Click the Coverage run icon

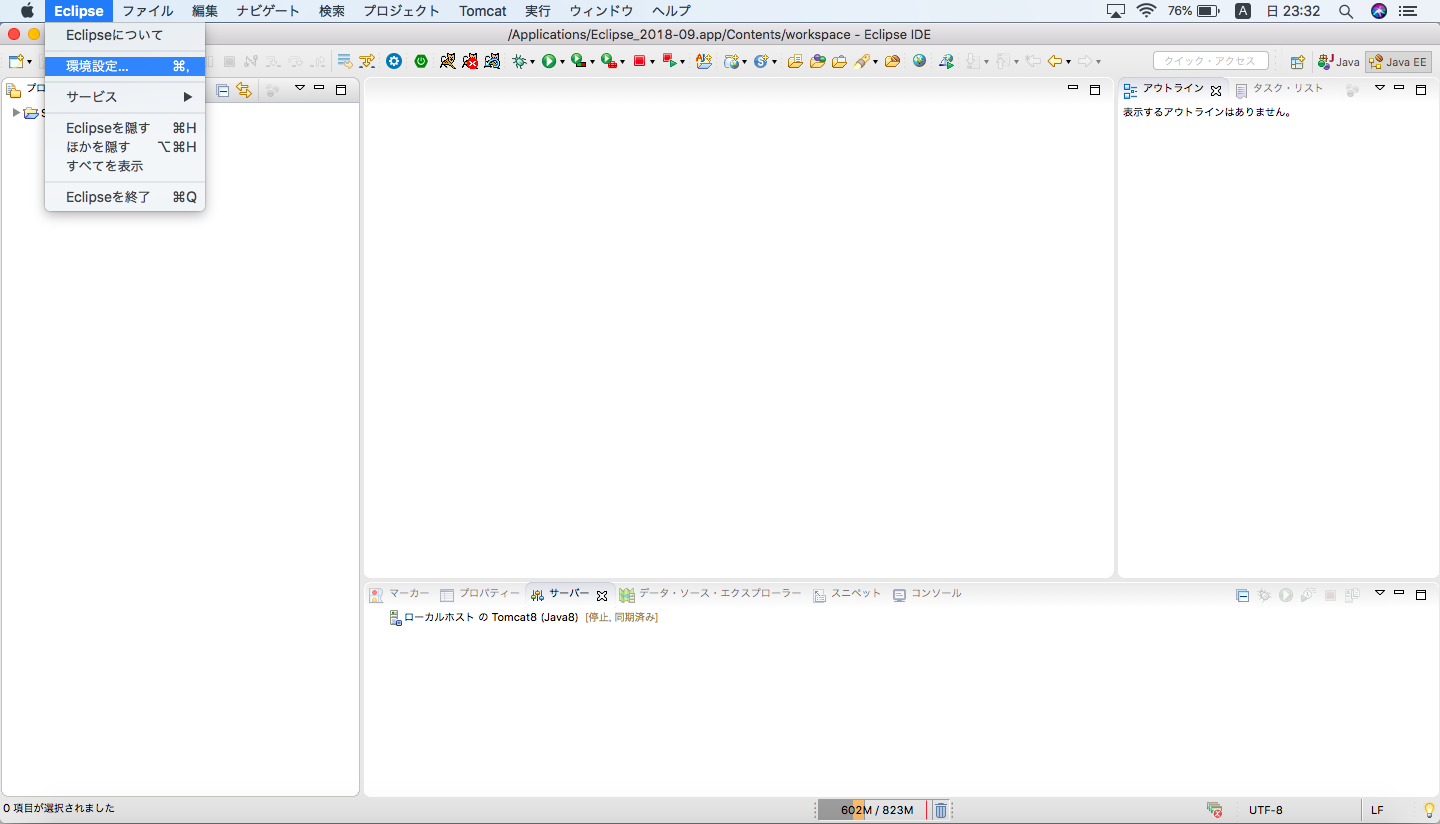(x=578, y=61)
